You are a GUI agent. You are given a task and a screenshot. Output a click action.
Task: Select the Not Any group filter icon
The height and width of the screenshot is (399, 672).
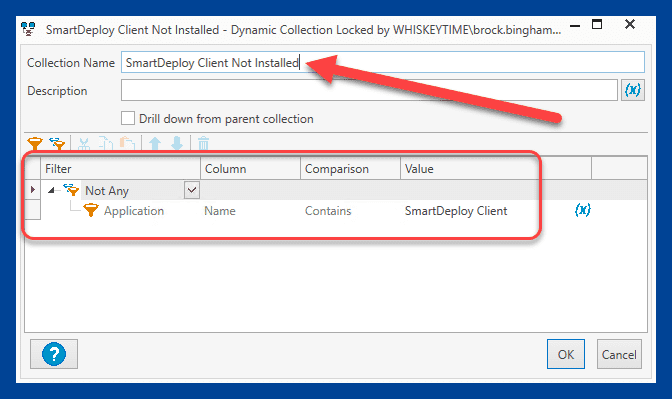click(71, 189)
